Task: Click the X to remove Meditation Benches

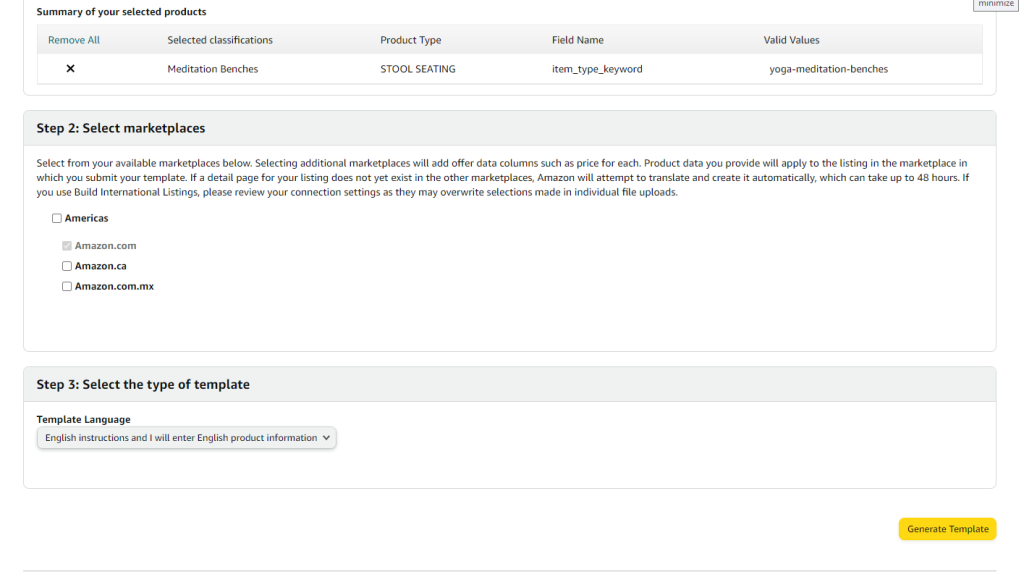Action: (x=71, y=69)
